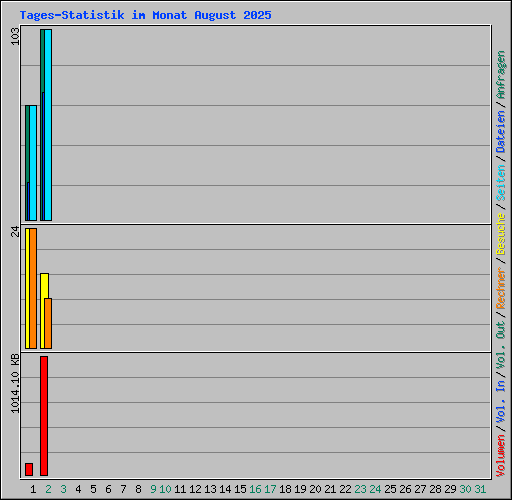This screenshot has width=512, height=500.
Task: Click the orange Rechner legend label
Action: 501,288
